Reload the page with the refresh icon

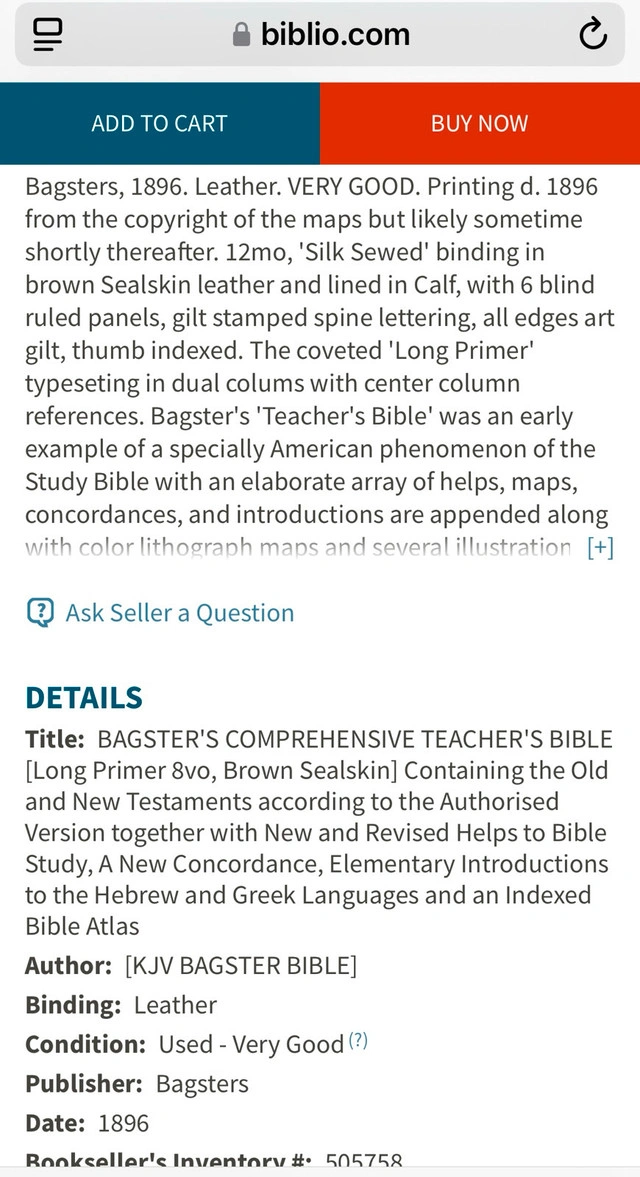tap(592, 35)
